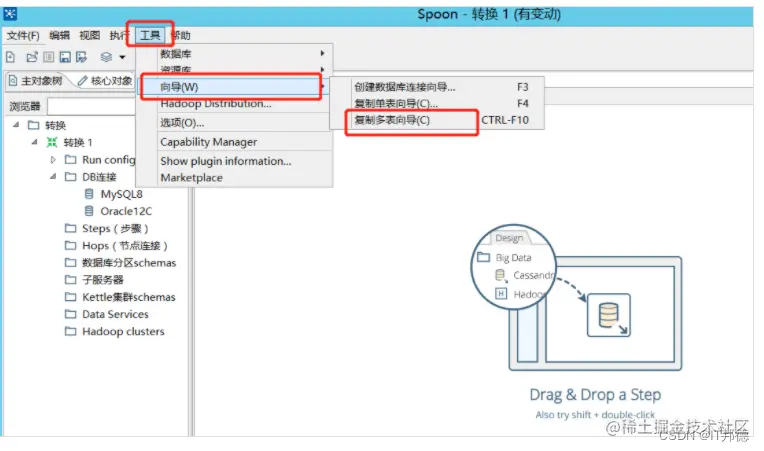Screen dimensions: 764x451
Task: Open the 工具 menu
Action: (x=150, y=36)
